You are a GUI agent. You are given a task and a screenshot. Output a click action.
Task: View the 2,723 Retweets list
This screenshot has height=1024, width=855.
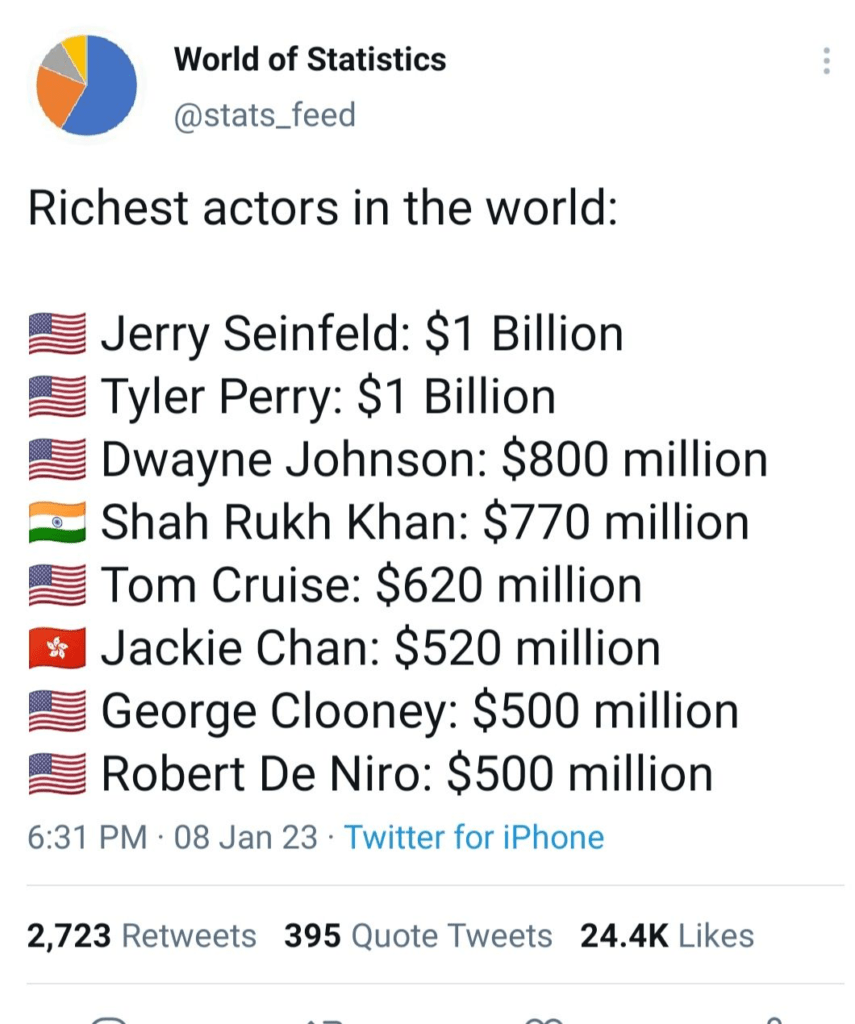point(142,936)
